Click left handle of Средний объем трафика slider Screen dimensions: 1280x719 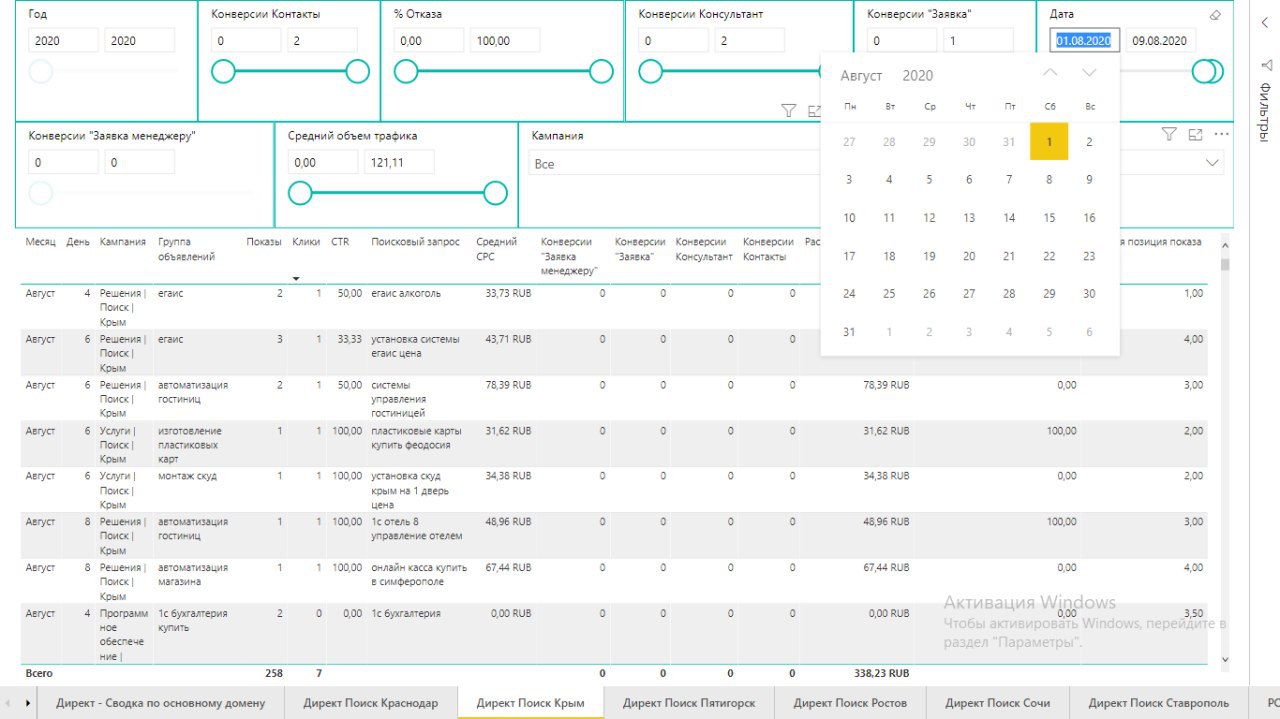click(x=300, y=193)
